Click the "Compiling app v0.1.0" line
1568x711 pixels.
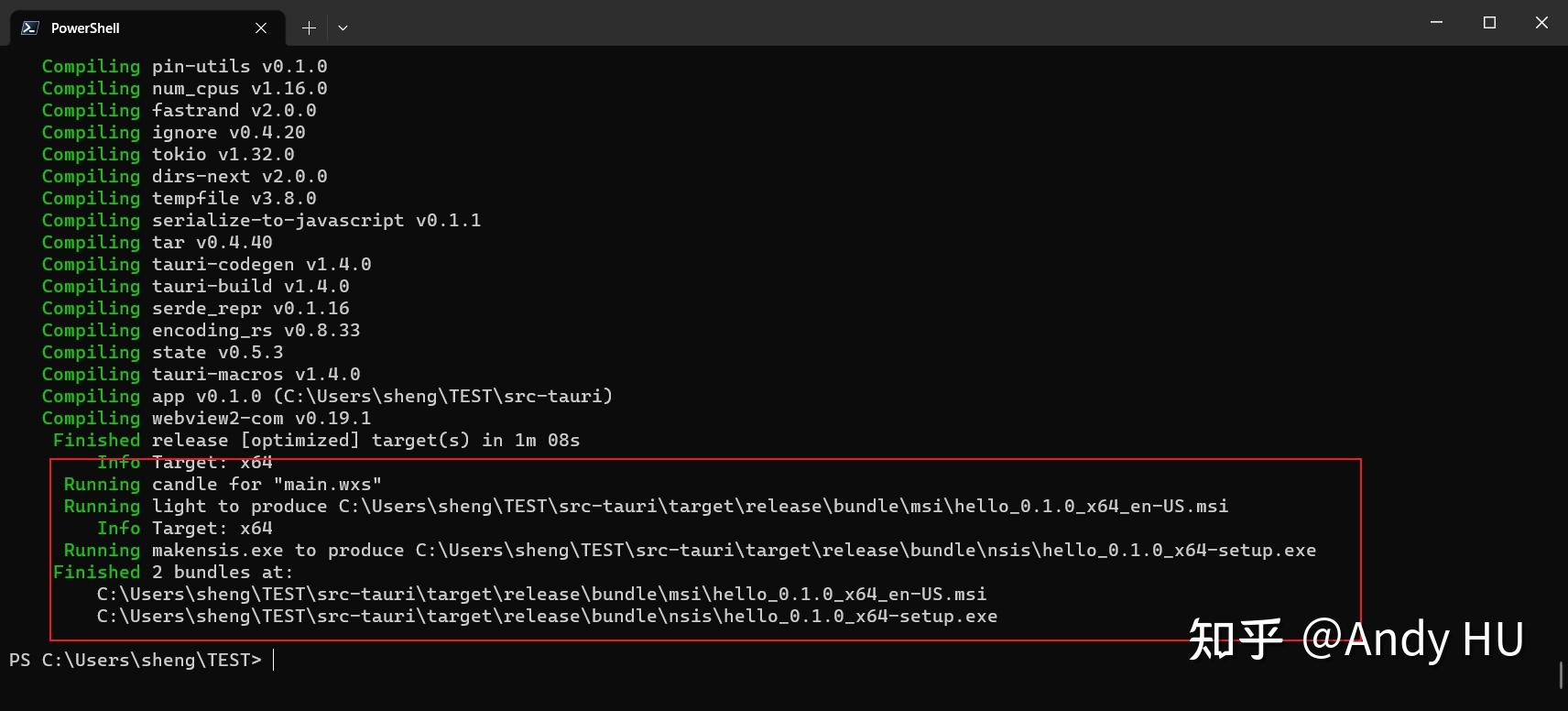(326, 397)
